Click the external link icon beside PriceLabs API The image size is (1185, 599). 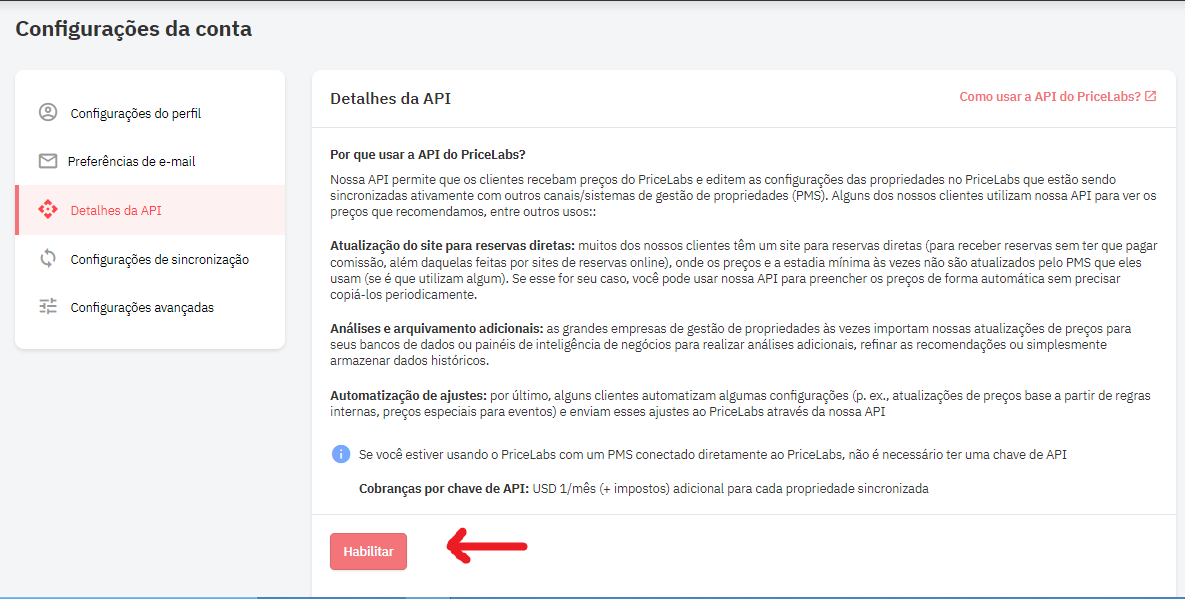point(1150,96)
